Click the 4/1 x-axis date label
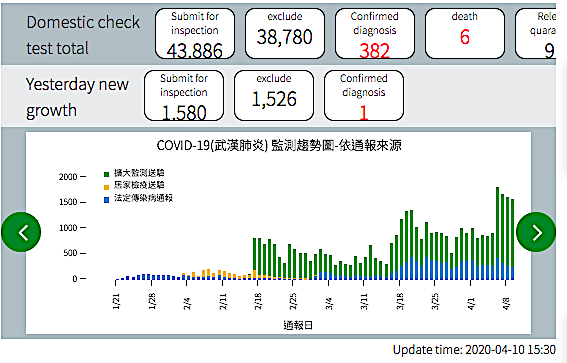This screenshot has width=567, height=363. tap(470, 303)
